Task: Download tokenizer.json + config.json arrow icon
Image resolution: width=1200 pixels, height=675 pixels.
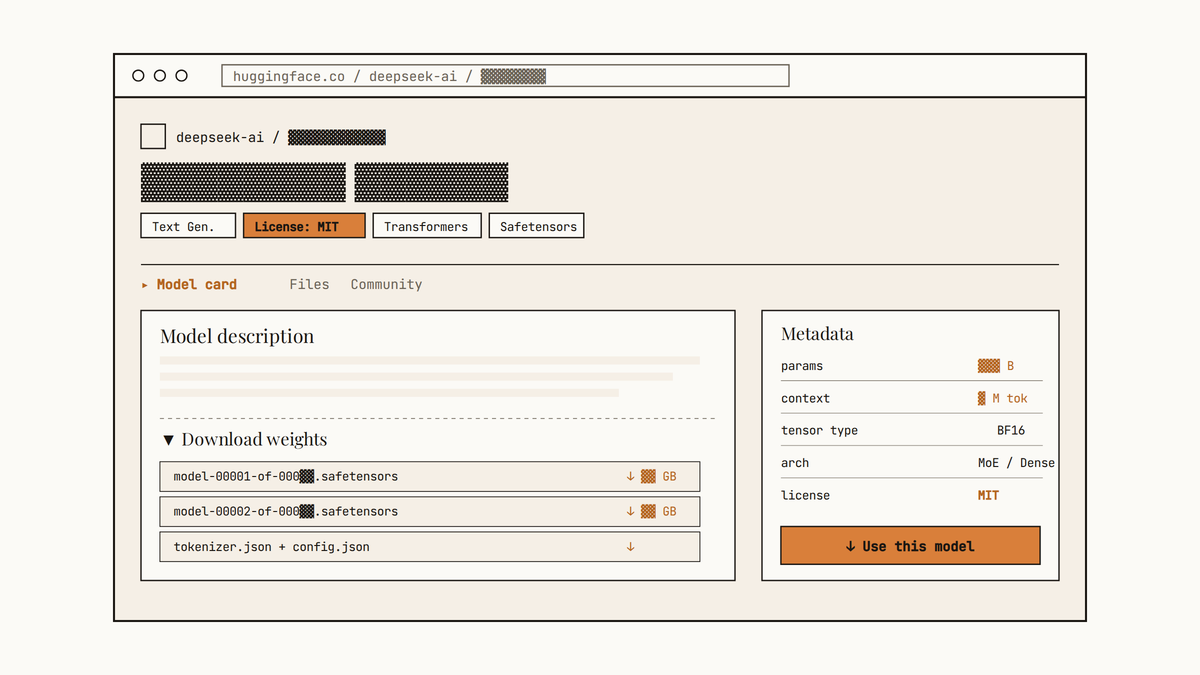Action: pyautogui.click(x=630, y=547)
